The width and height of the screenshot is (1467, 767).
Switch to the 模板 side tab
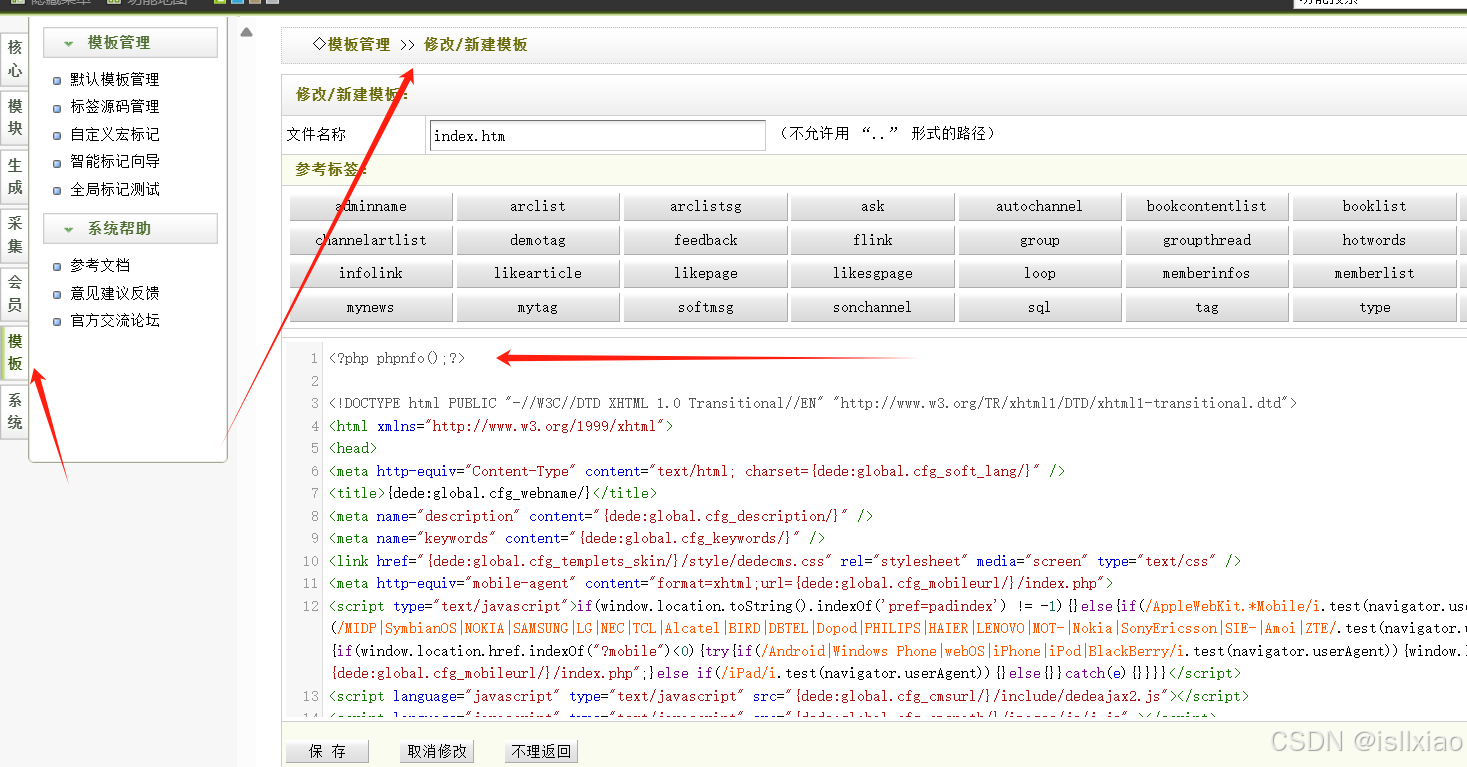14,353
